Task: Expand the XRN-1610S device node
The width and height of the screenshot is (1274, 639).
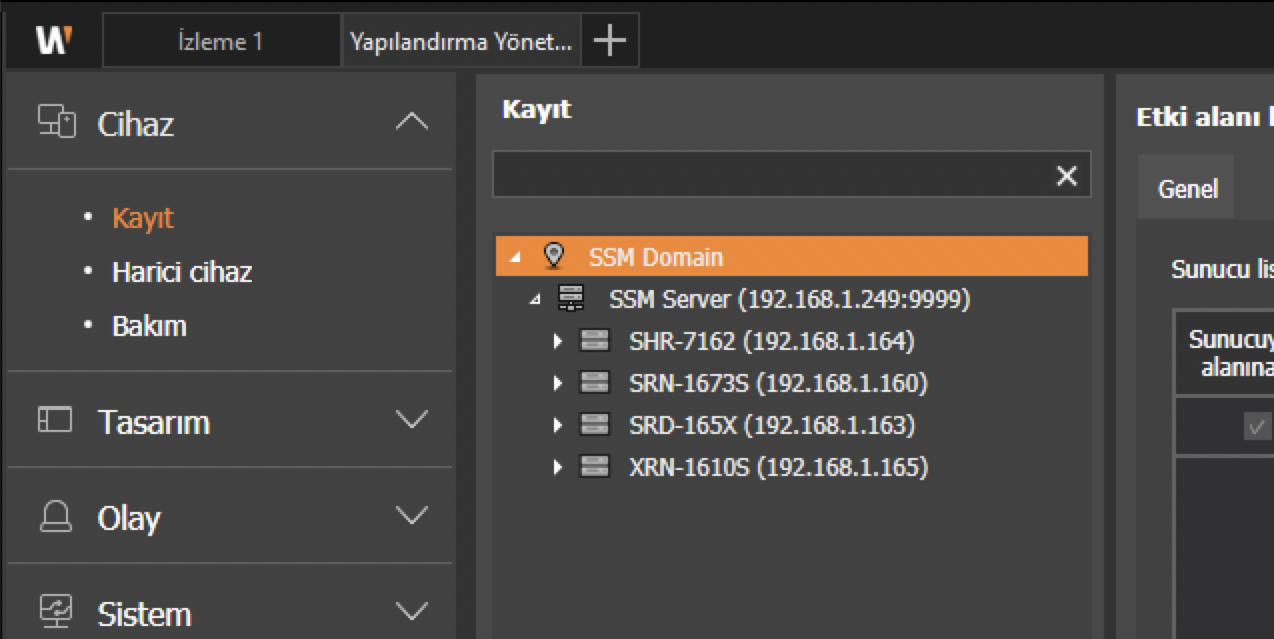Action: pyautogui.click(x=558, y=468)
